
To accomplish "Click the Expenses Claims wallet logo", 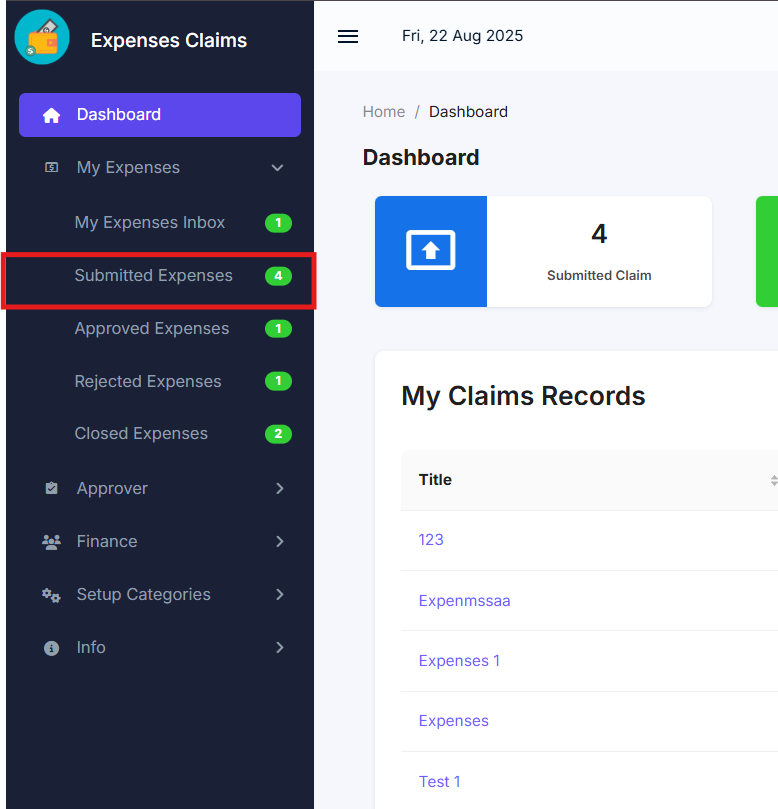I will tap(42, 37).
